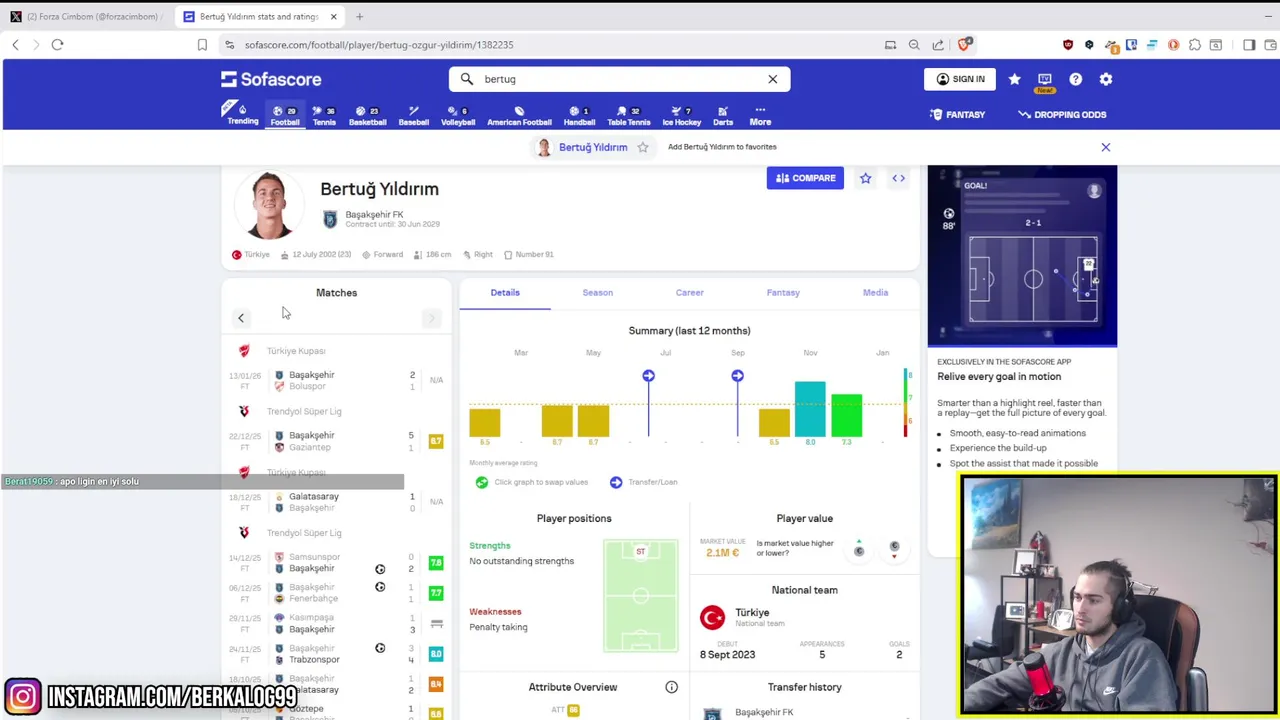Click the COMPARE button
This screenshot has height=720, width=1280.
805,178
